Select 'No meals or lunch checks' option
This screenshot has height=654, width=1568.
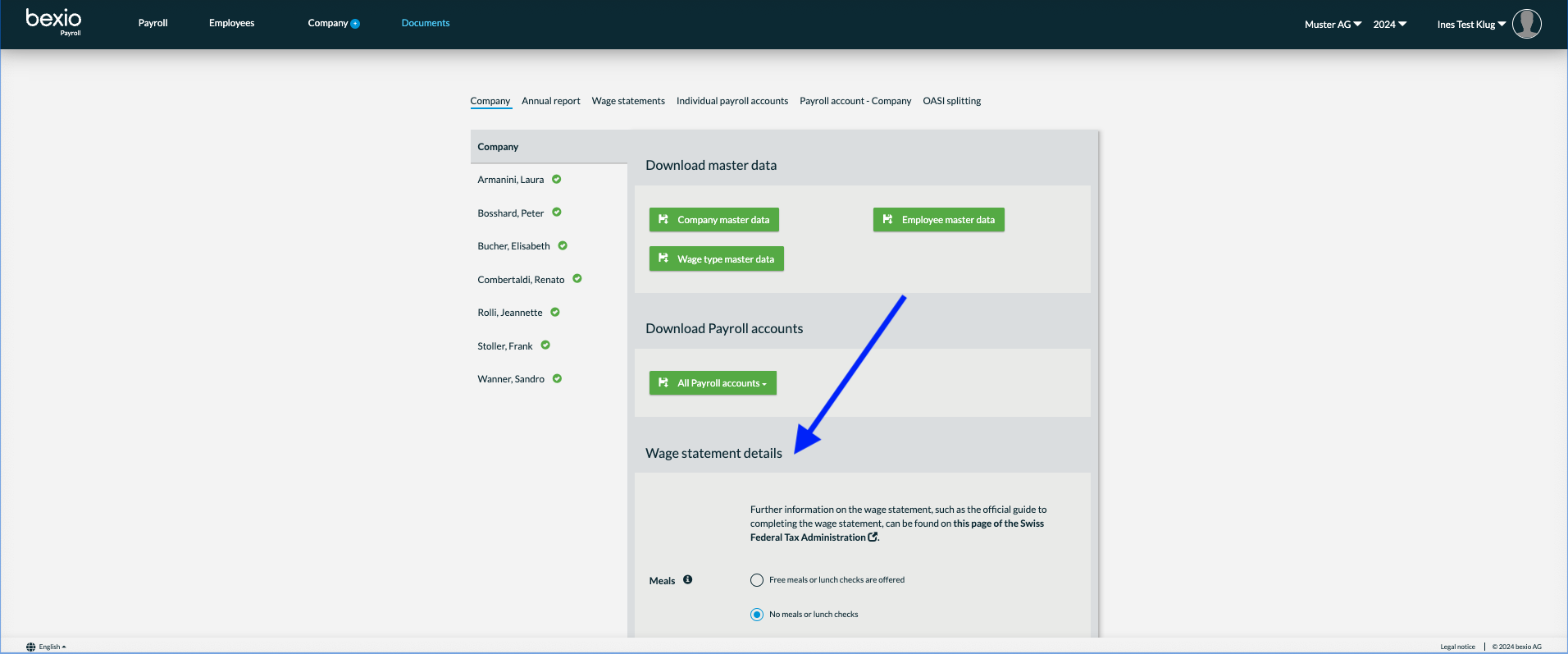coord(757,615)
